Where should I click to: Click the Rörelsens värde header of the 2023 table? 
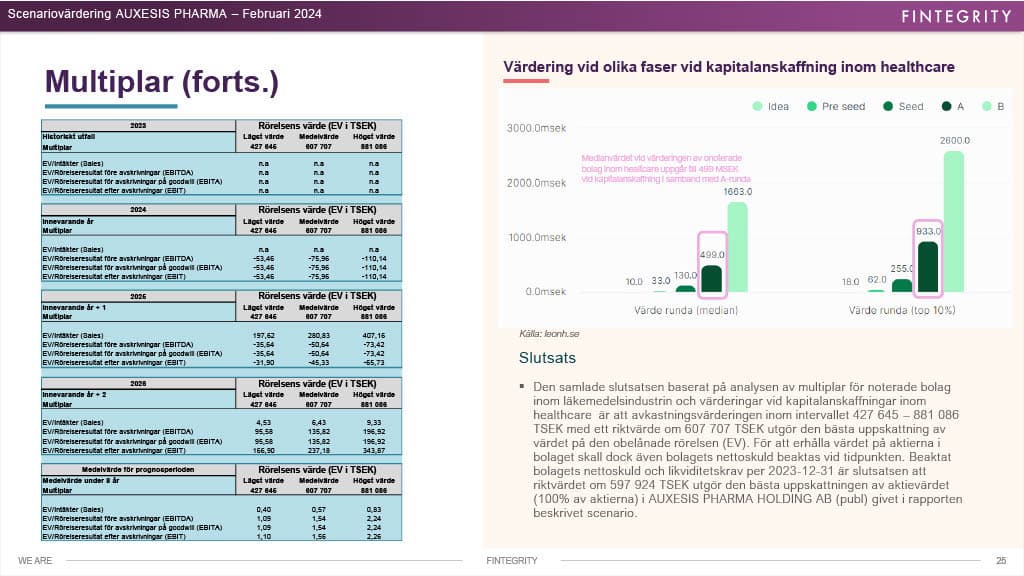click(317, 125)
